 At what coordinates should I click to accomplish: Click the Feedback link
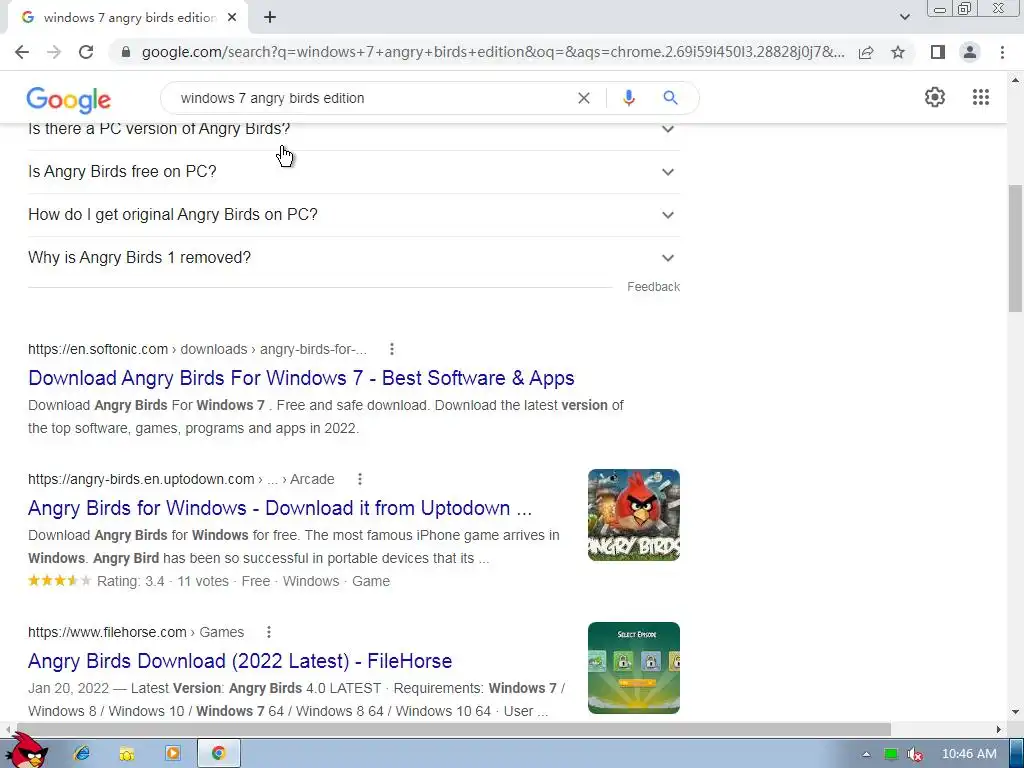pos(653,287)
